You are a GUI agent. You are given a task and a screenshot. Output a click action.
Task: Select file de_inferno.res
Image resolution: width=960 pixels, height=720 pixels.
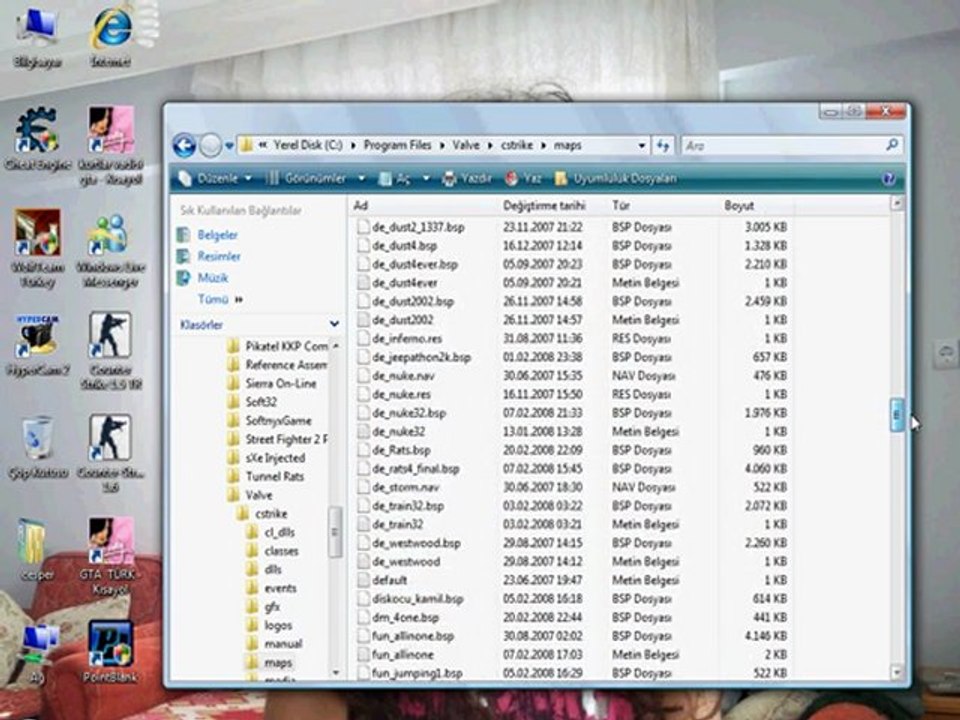click(407, 339)
